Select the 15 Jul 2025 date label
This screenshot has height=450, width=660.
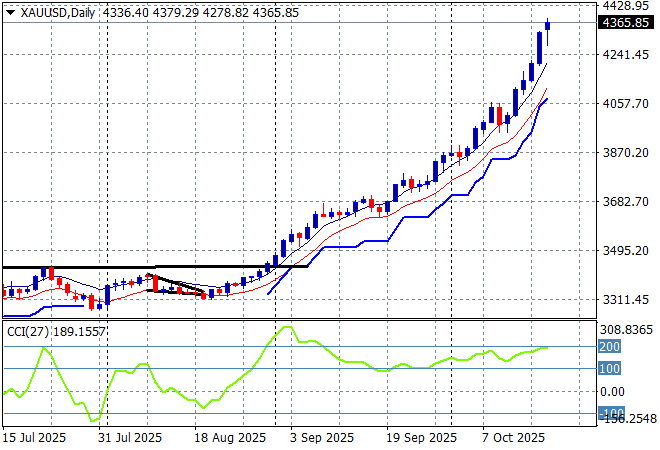tap(37, 438)
